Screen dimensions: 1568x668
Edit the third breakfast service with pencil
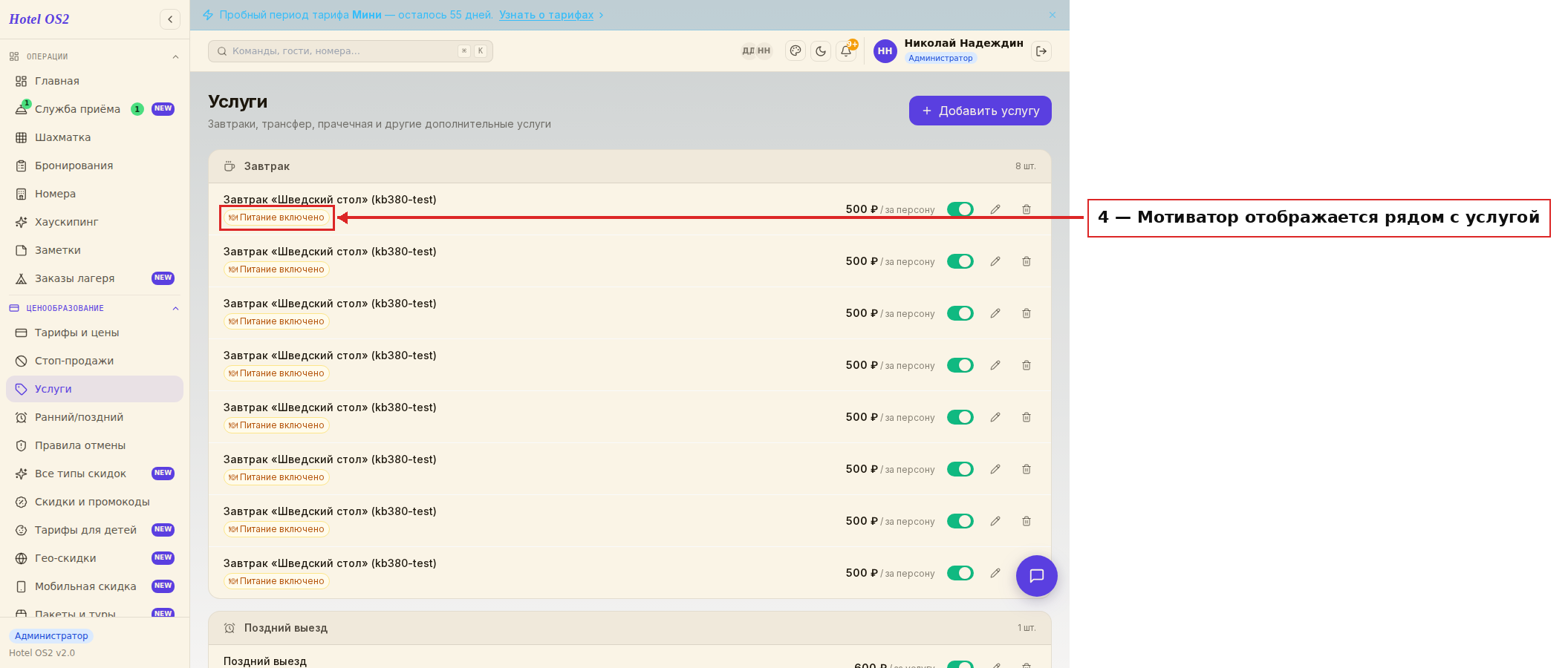[995, 313]
